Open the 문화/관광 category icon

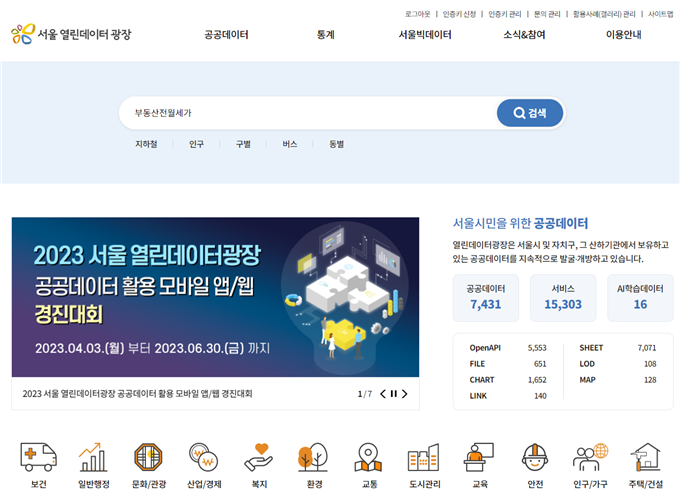[x=148, y=457]
